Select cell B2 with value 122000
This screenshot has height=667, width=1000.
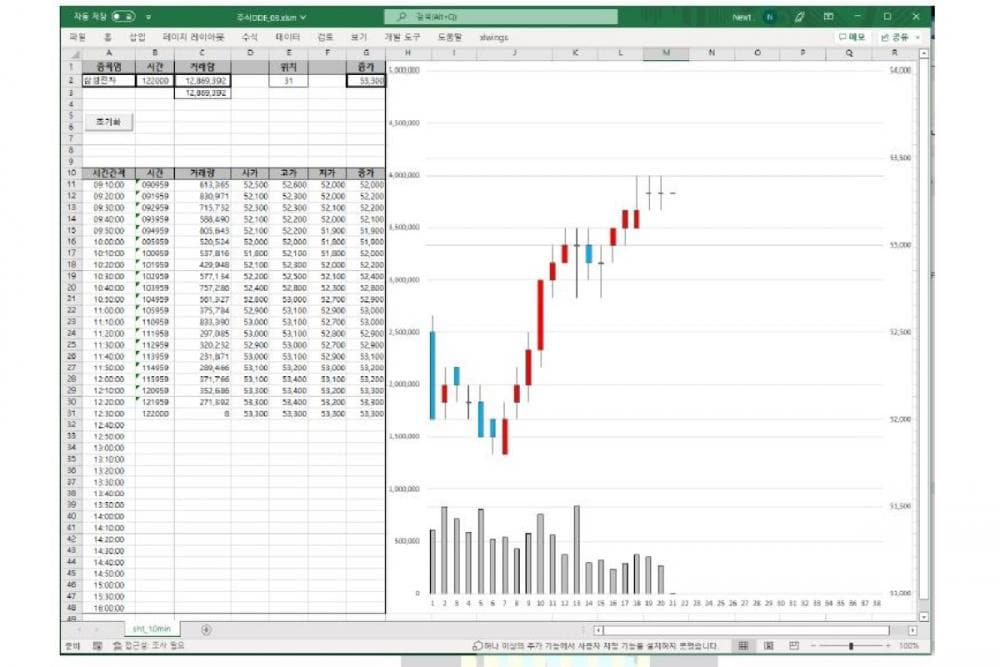(155, 81)
